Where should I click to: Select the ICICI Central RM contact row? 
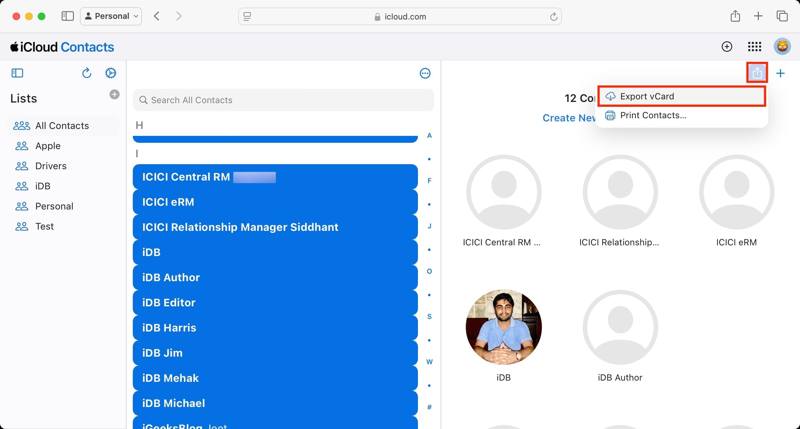point(276,176)
